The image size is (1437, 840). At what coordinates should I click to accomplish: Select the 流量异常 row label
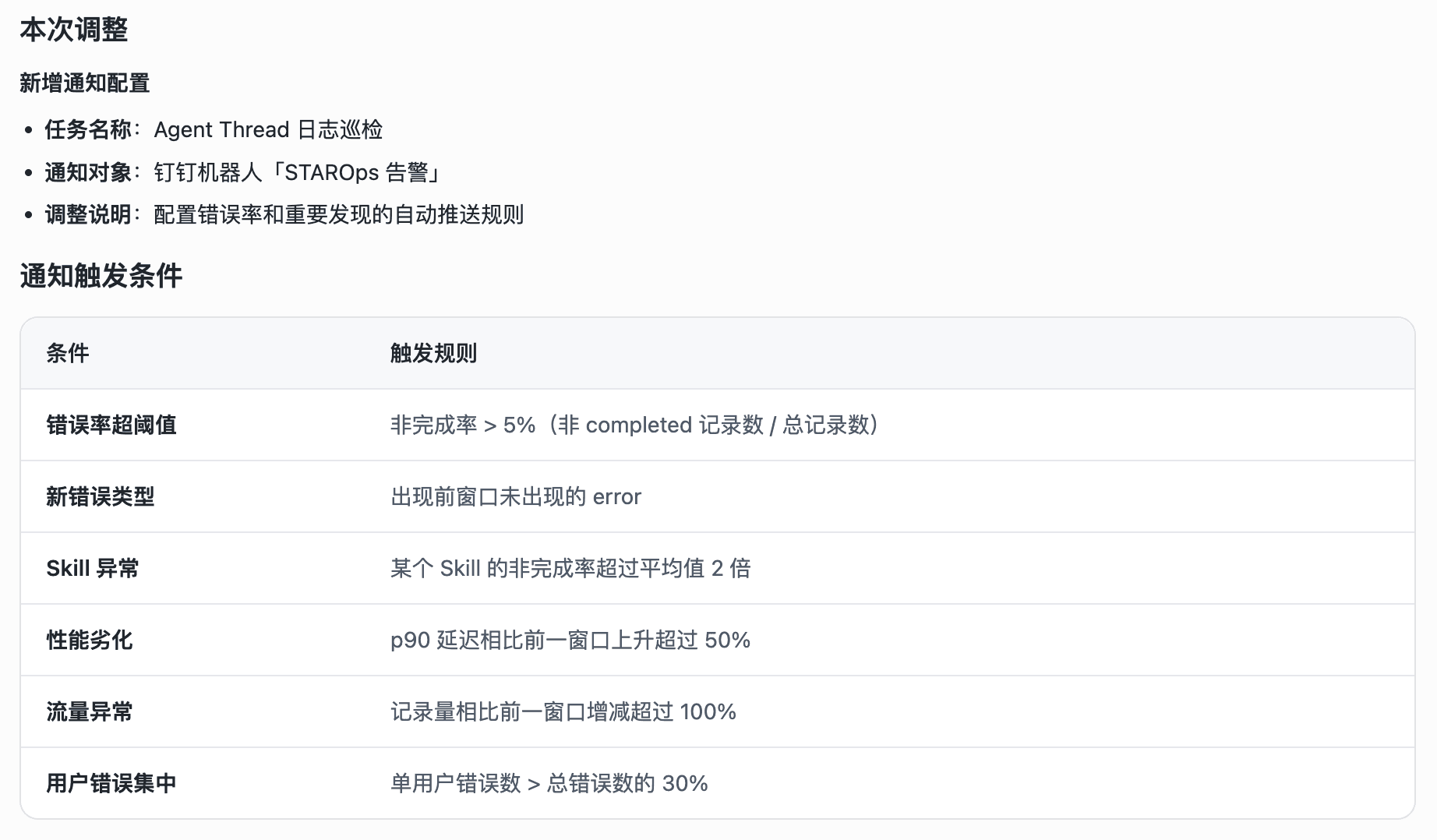tap(90, 711)
